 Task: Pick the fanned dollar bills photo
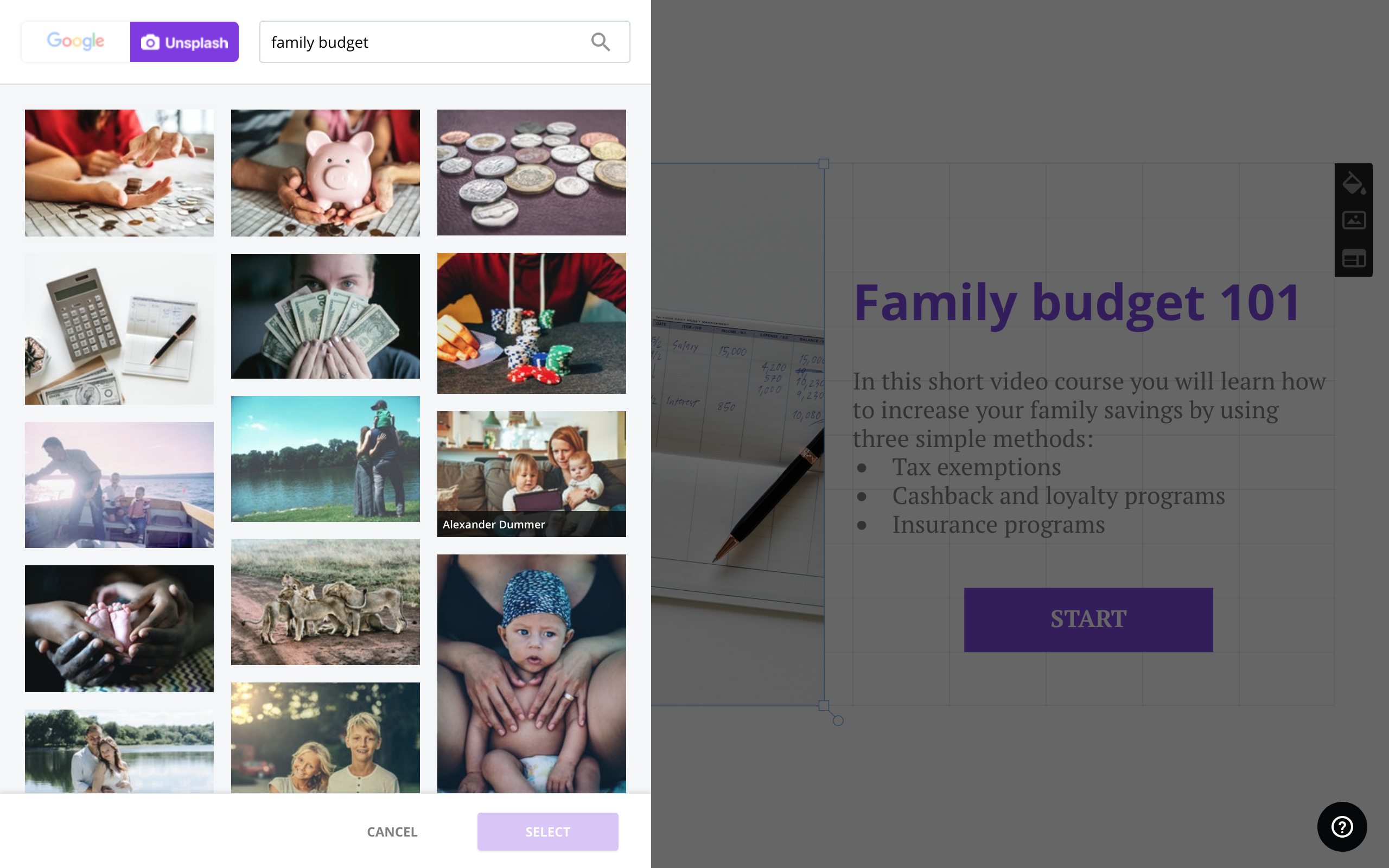click(326, 316)
